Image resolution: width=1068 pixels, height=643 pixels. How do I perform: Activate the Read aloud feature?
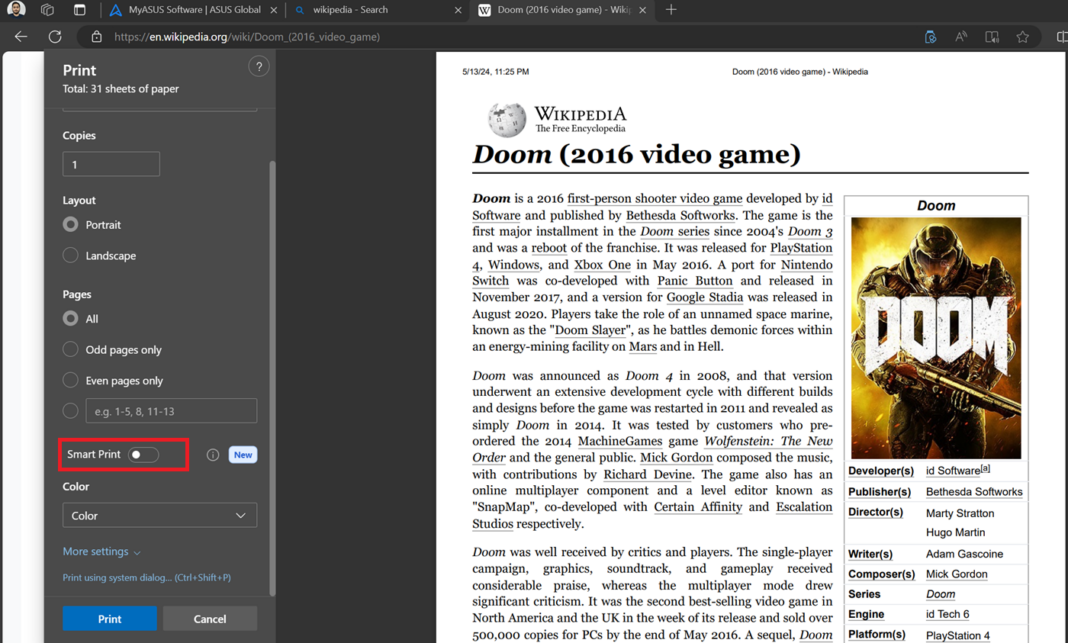(x=960, y=36)
